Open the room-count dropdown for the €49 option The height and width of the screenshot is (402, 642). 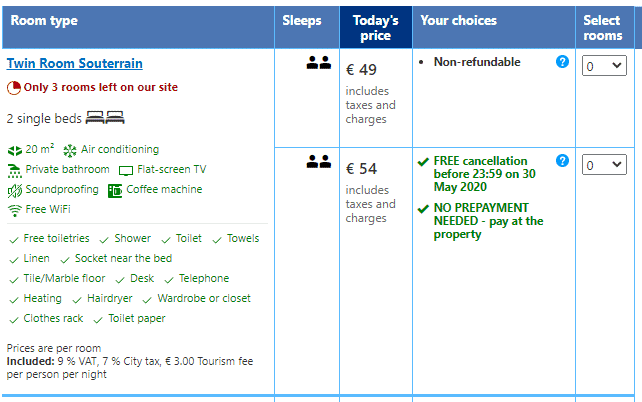604,66
